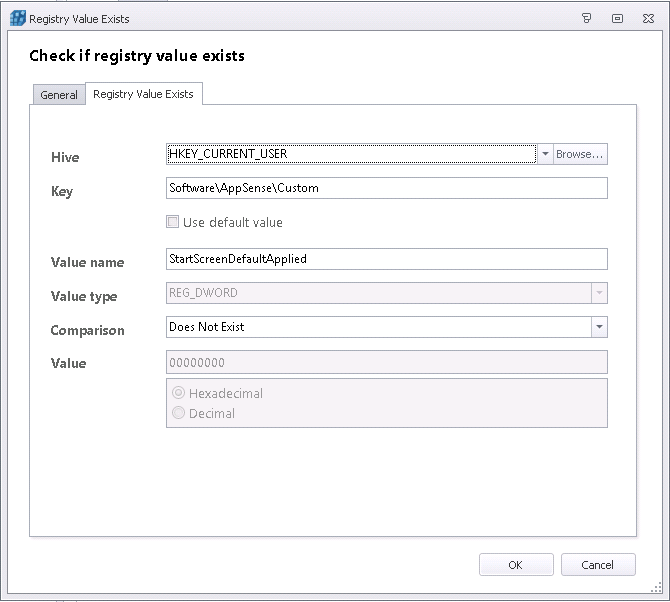Click the Value field showing 00000000
Viewport: 670px width, 602px height.
(386, 363)
